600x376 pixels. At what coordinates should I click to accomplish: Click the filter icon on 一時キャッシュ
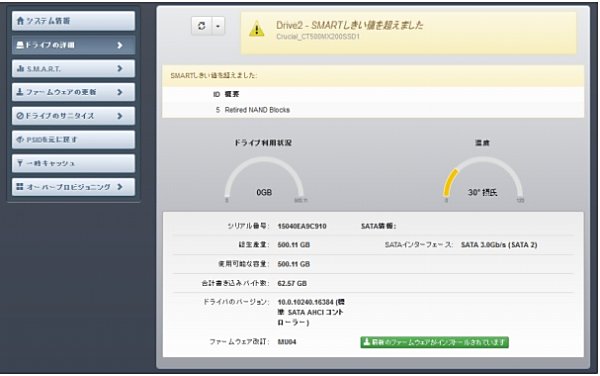(x=20, y=163)
